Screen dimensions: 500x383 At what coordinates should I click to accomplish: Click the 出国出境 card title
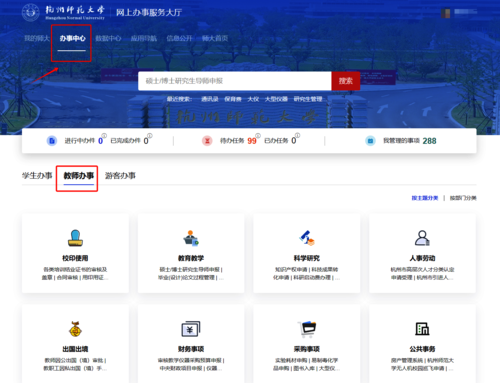[75, 349]
